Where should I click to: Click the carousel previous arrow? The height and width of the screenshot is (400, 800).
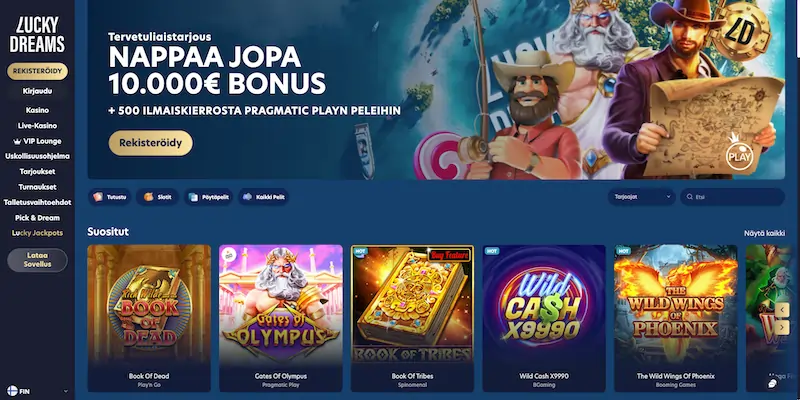pyautogui.click(x=782, y=309)
